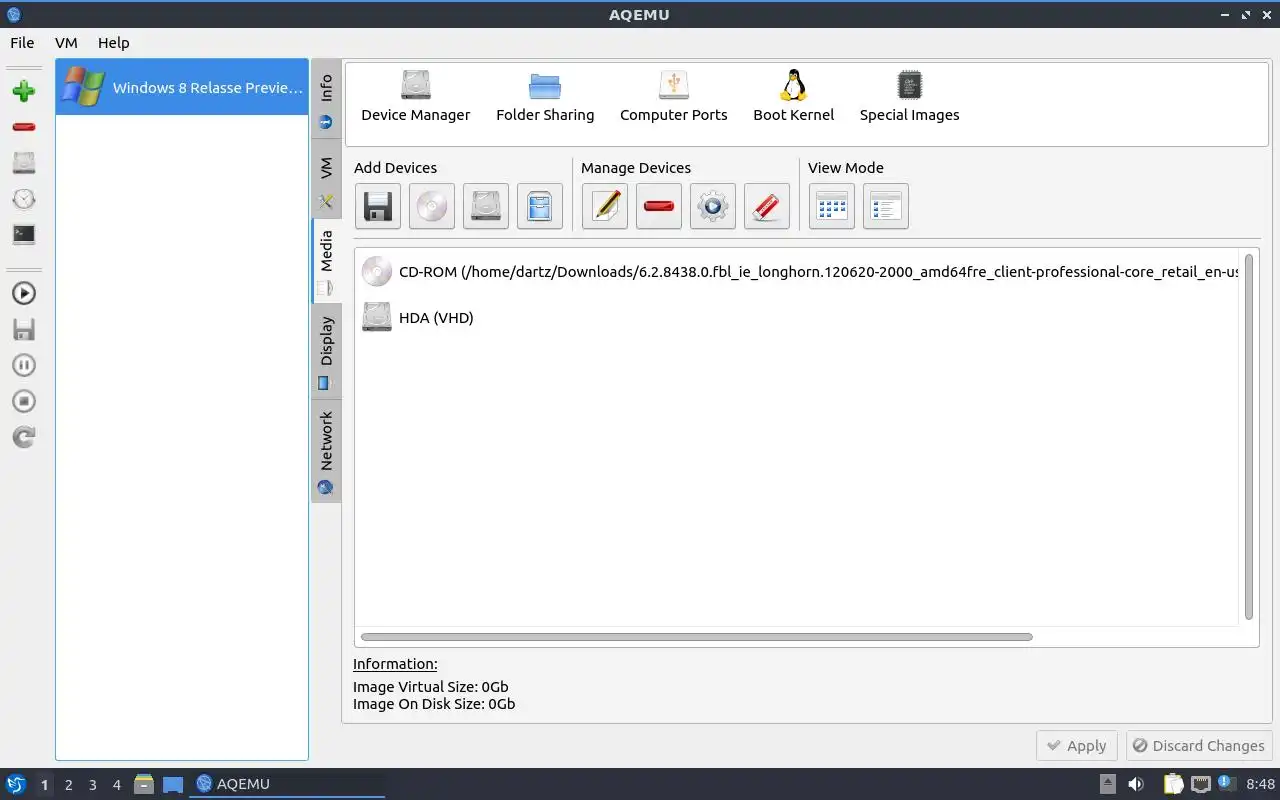Open Boot Kernel settings
The height and width of the screenshot is (800, 1280).
pos(794,97)
